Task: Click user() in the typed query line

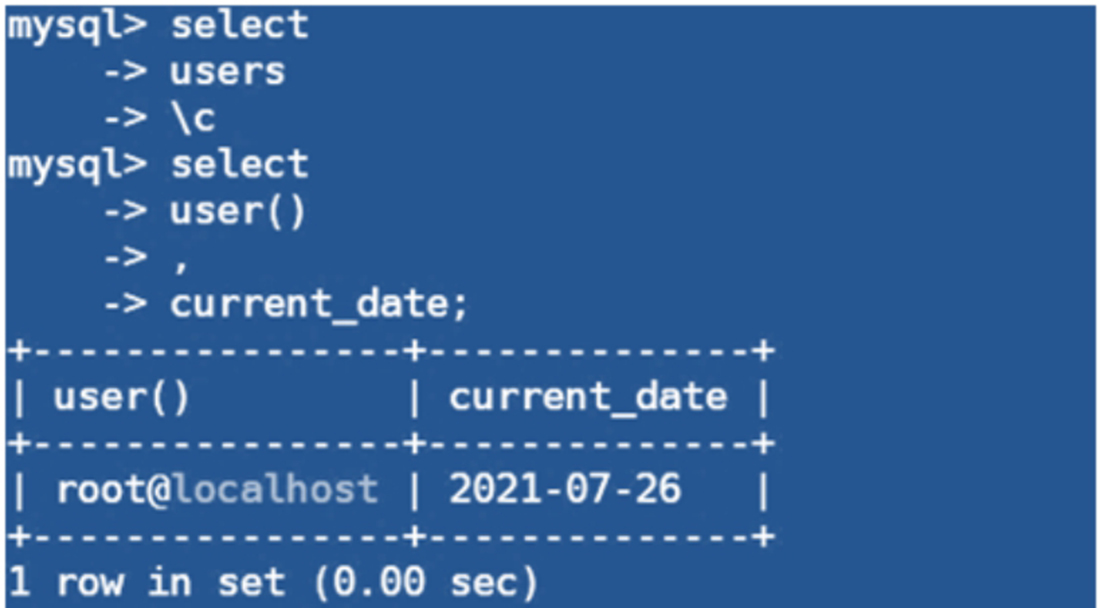Action: (x=238, y=211)
